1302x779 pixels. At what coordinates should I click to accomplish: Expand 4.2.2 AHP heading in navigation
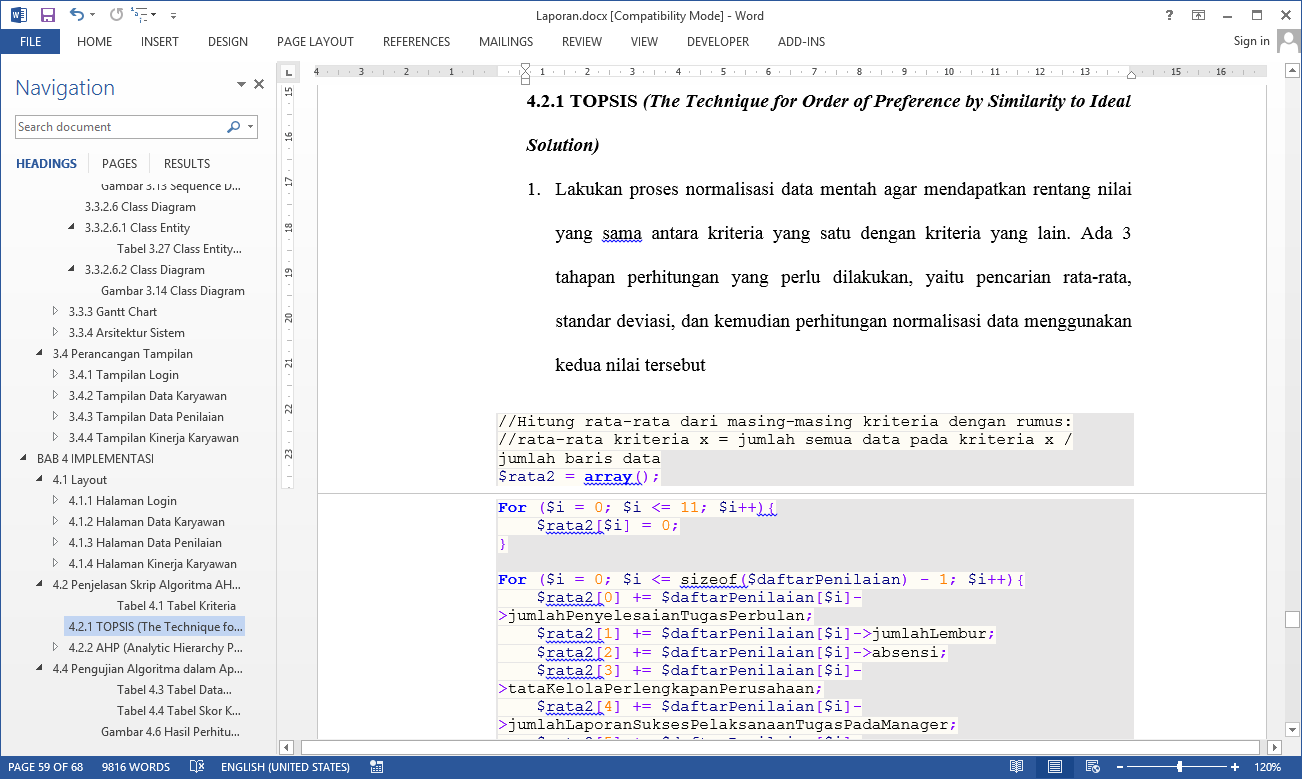pyautogui.click(x=56, y=648)
